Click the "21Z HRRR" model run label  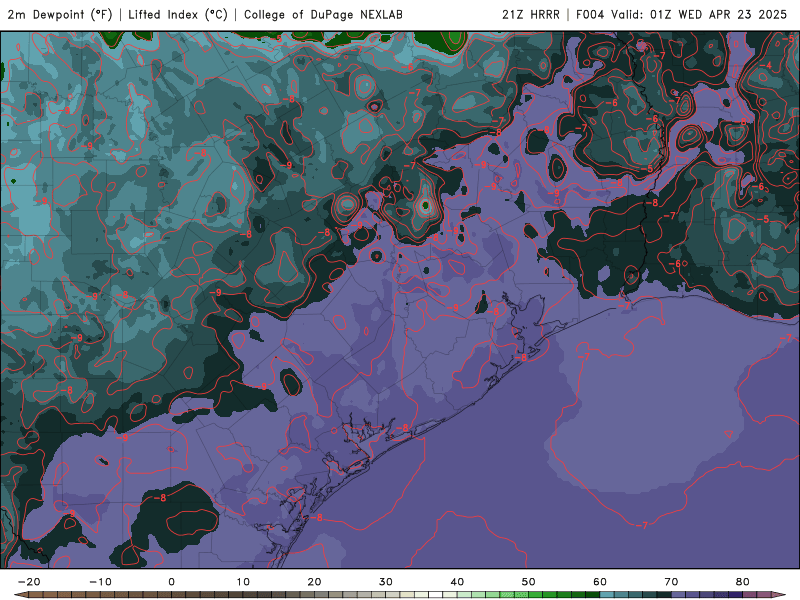(531, 14)
